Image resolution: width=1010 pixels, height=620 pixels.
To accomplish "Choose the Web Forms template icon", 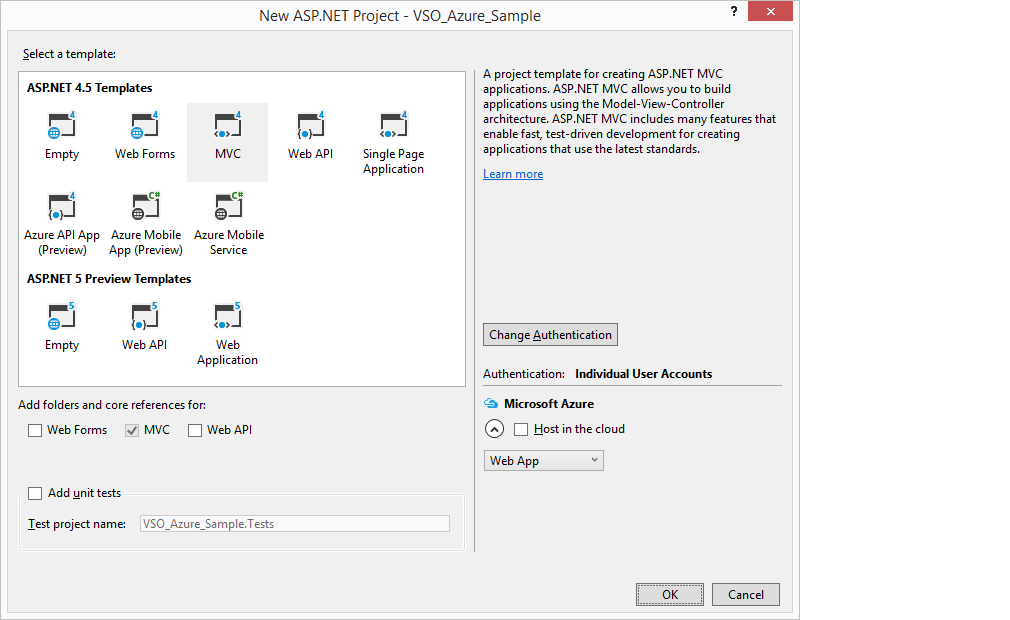I will 144,127.
